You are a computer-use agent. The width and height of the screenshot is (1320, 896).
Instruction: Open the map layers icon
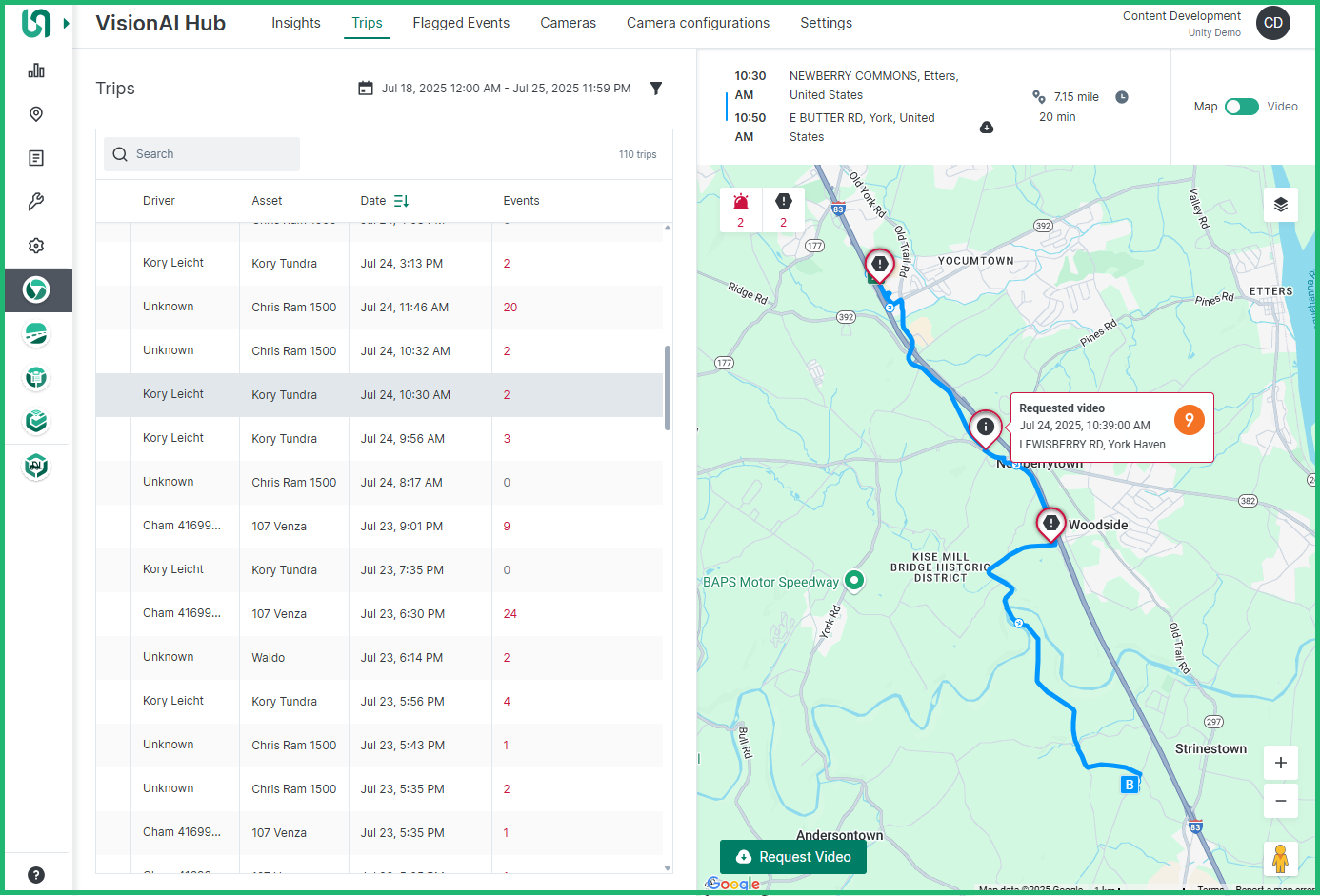coord(1280,205)
